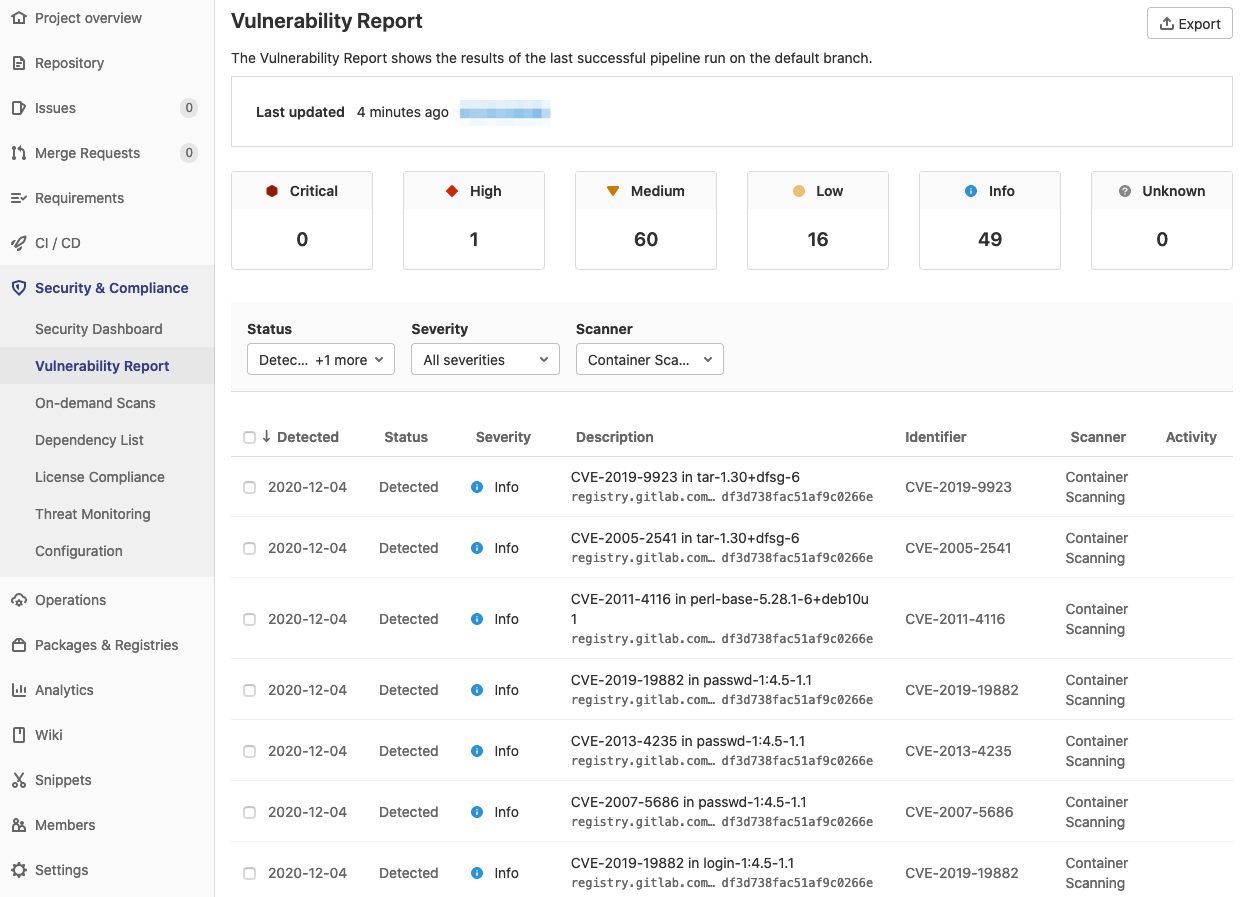The width and height of the screenshot is (1245, 897).
Task: Click the Security & Compliance shield icon
Action: tap(18, 288)
